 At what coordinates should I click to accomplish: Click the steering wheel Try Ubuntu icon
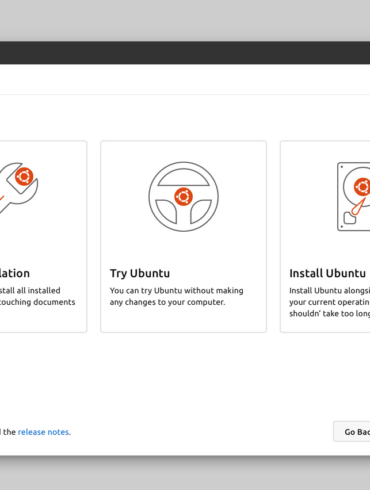pos(183,197)
